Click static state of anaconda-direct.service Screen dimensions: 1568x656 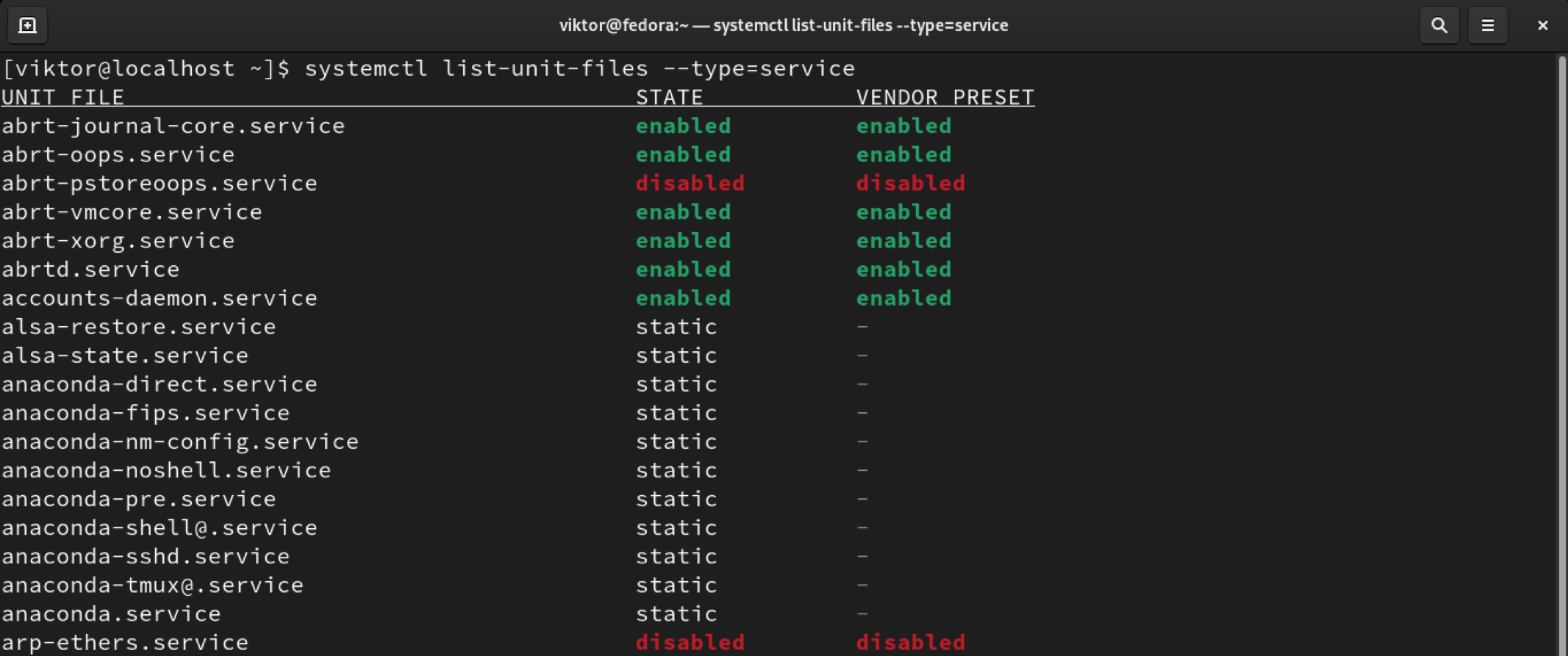pos(676,383)
